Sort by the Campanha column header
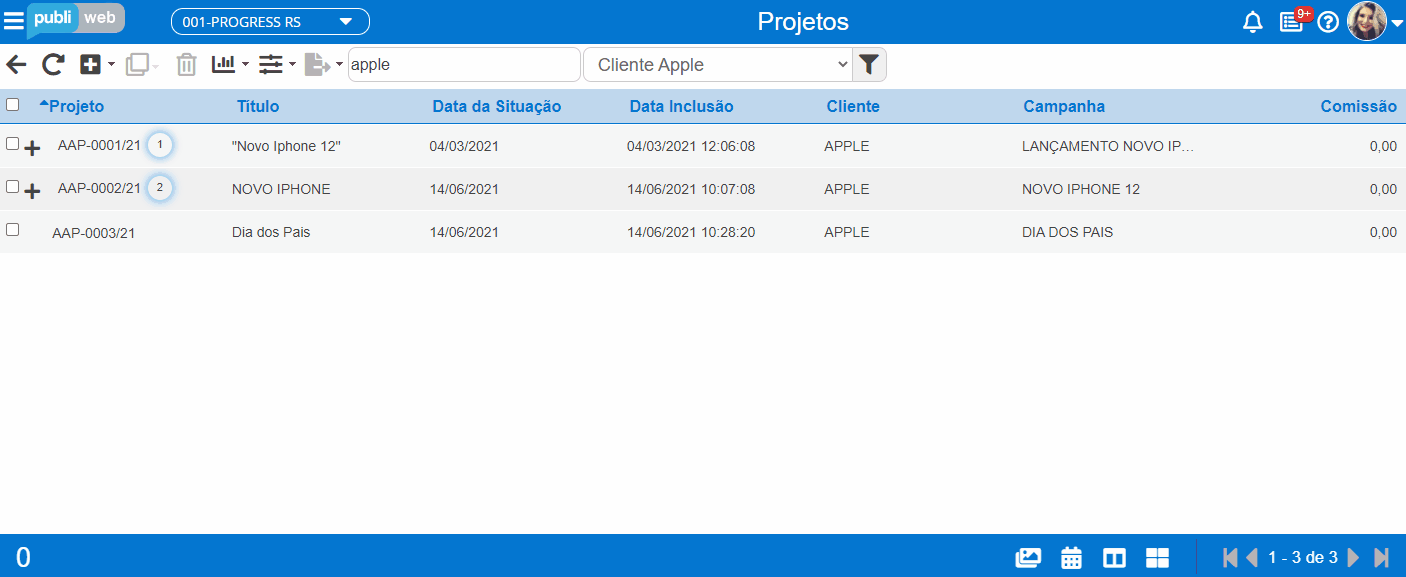Viewport: 1406px width, 577px height. 1064,107
